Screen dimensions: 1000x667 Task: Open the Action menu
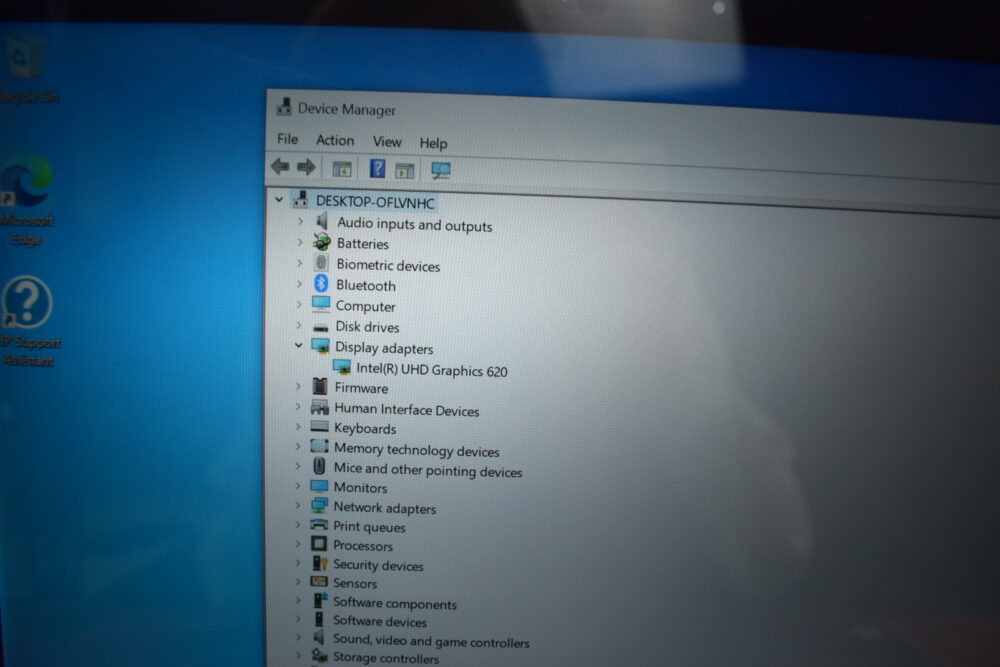pyautogui.click(x=335, y=140)
